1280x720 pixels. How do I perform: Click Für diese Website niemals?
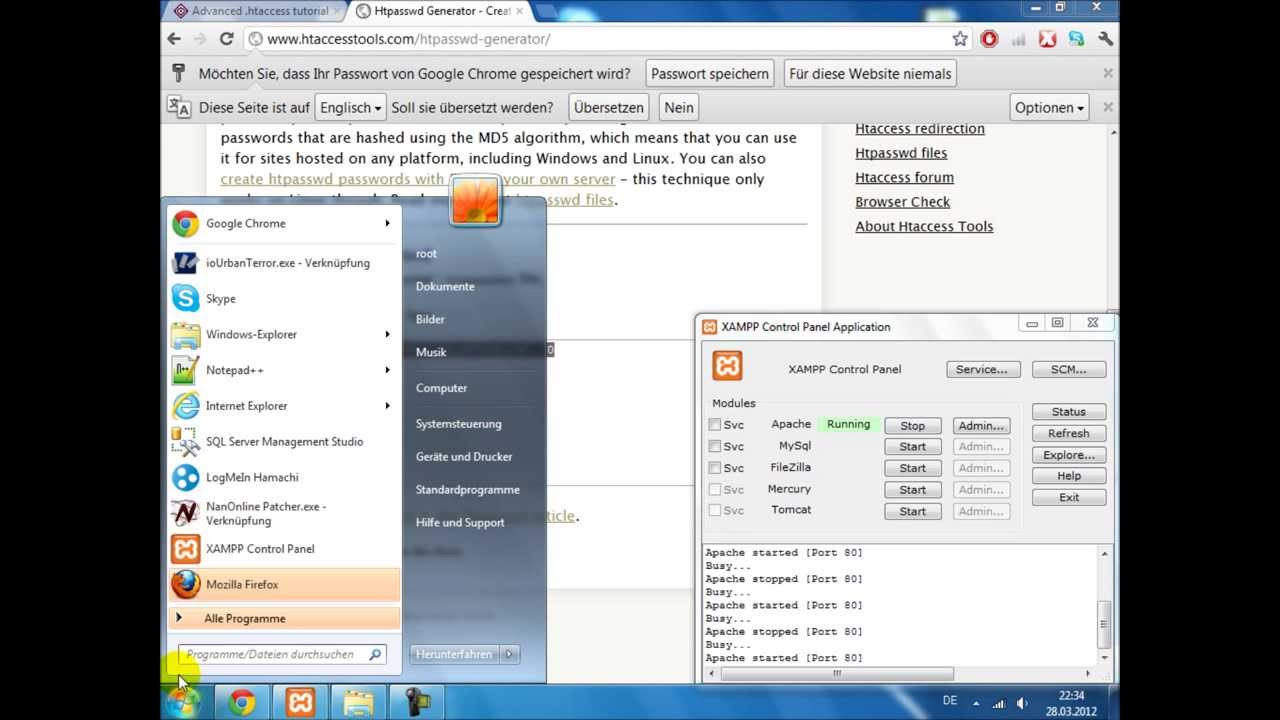coord(870,73)
